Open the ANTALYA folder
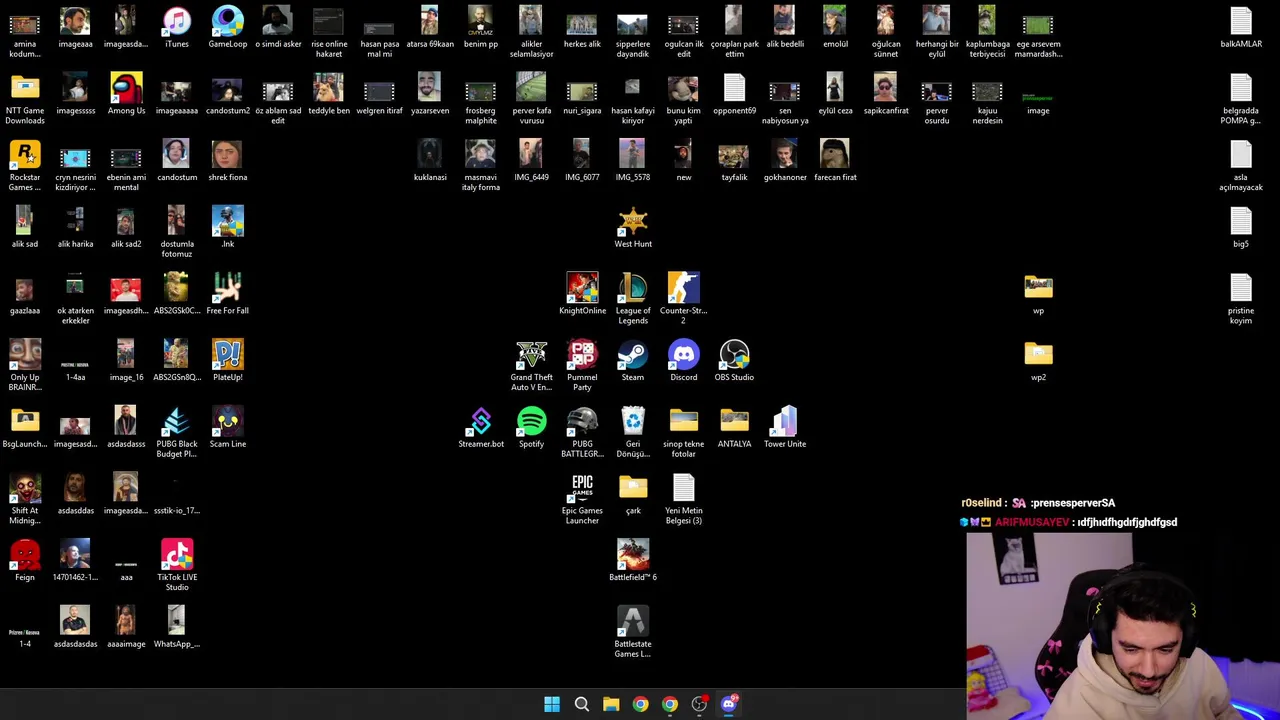1280x720 pixels. [x=734, y=428]
